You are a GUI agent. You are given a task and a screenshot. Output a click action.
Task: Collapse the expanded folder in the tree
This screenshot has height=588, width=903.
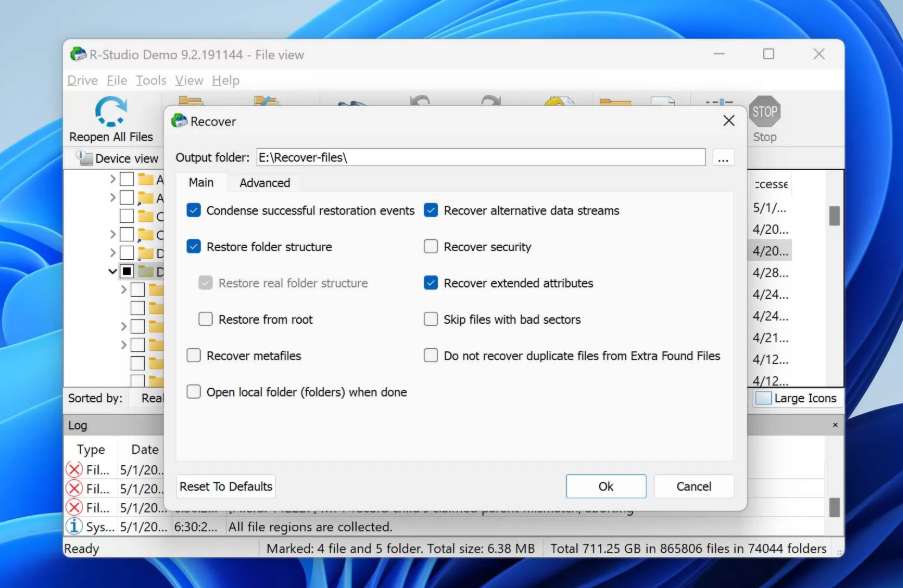coord(113,271)
